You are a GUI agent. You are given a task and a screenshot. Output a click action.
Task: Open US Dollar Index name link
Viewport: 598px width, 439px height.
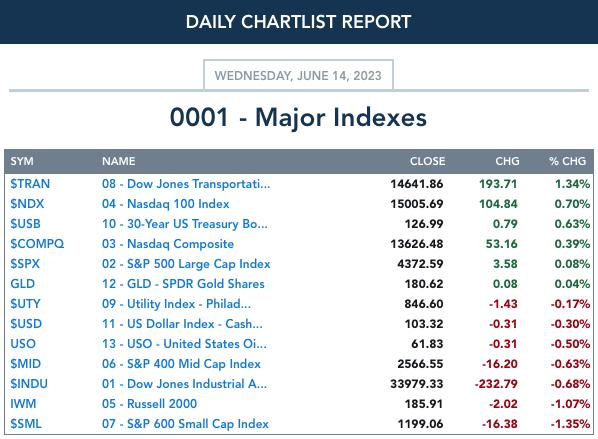coord(182,324)
